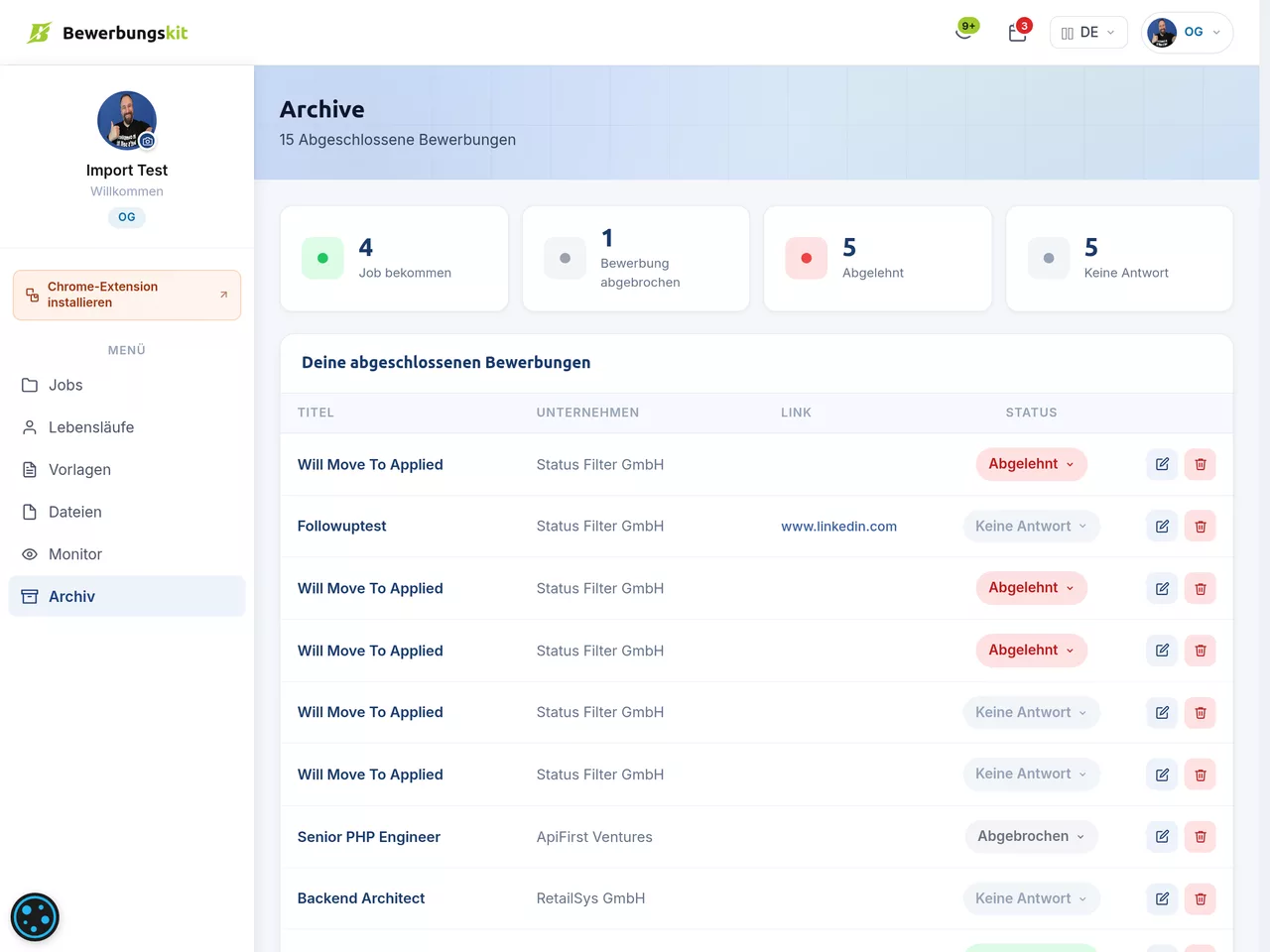The width and height of the screenshot is (1270, 952).
Task: Open the Keine Antwort status dropdown for Backend Architect
Action: point(1031,898)
